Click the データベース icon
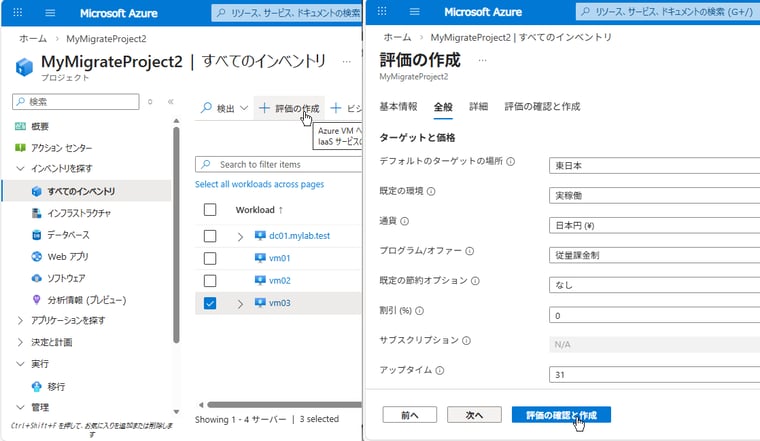This screenshot has width=760, height=441. [x=36, y=235]
